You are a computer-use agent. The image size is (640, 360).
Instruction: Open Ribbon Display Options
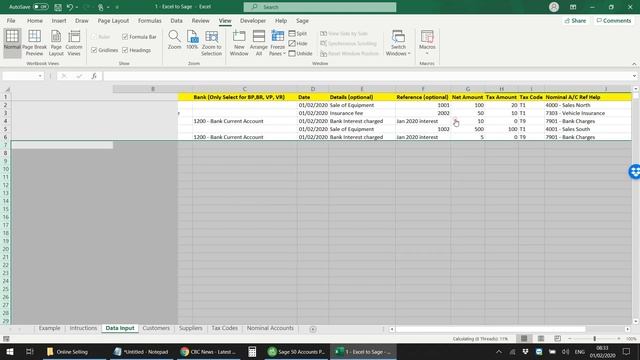[x=573, y=7]
